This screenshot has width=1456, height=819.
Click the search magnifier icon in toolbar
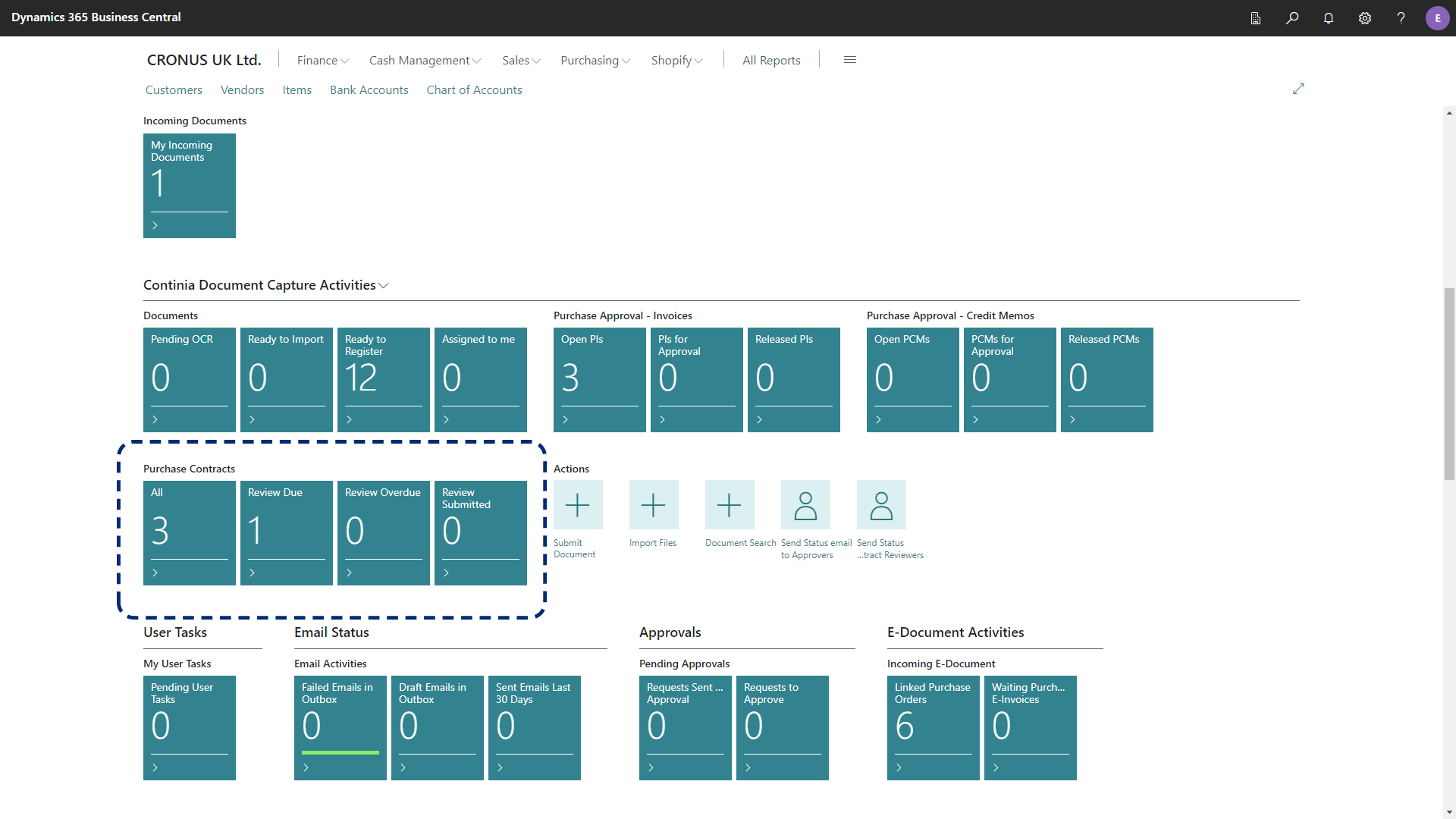1293,17
